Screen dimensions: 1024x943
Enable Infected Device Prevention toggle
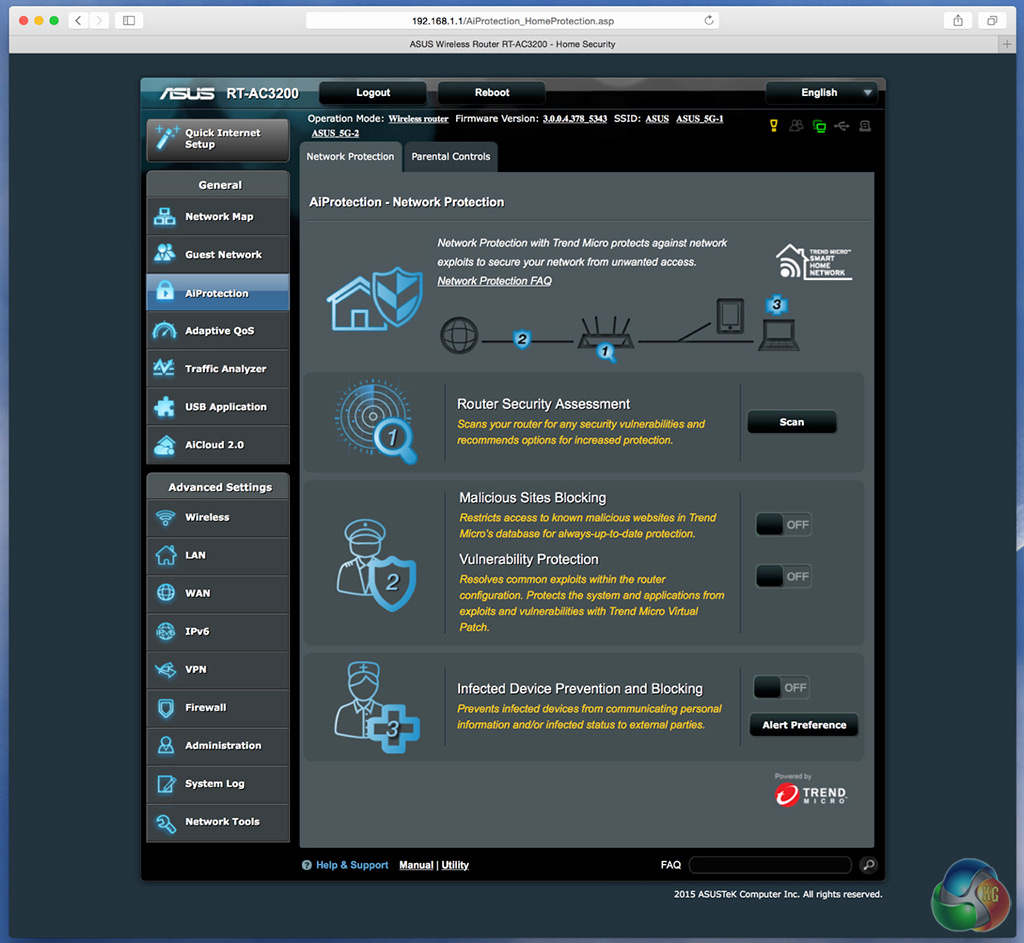point(782,688)
